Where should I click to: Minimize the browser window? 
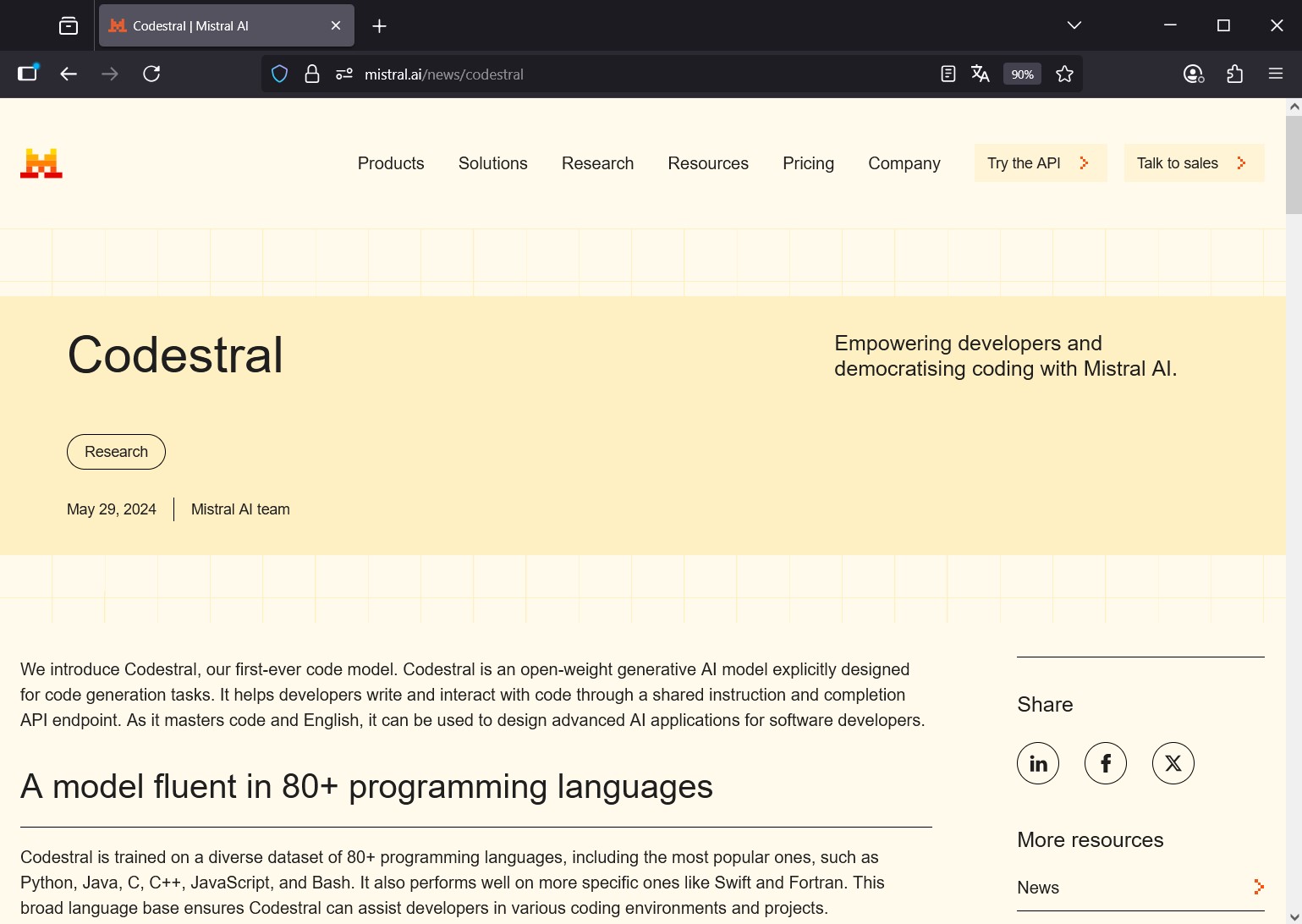coord(1171,25)
